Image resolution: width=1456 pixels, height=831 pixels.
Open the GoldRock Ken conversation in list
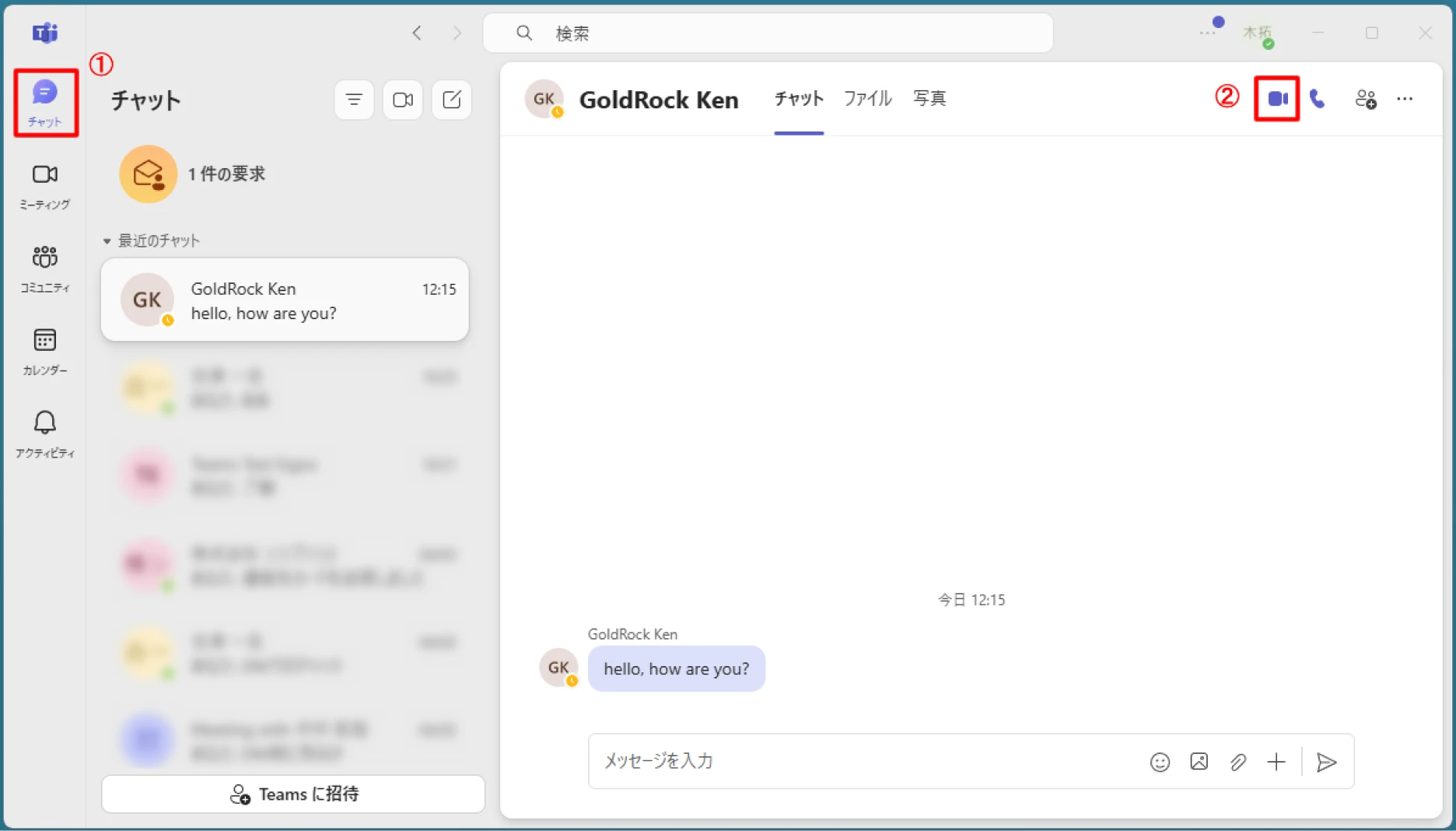click(x=285, y=300)
